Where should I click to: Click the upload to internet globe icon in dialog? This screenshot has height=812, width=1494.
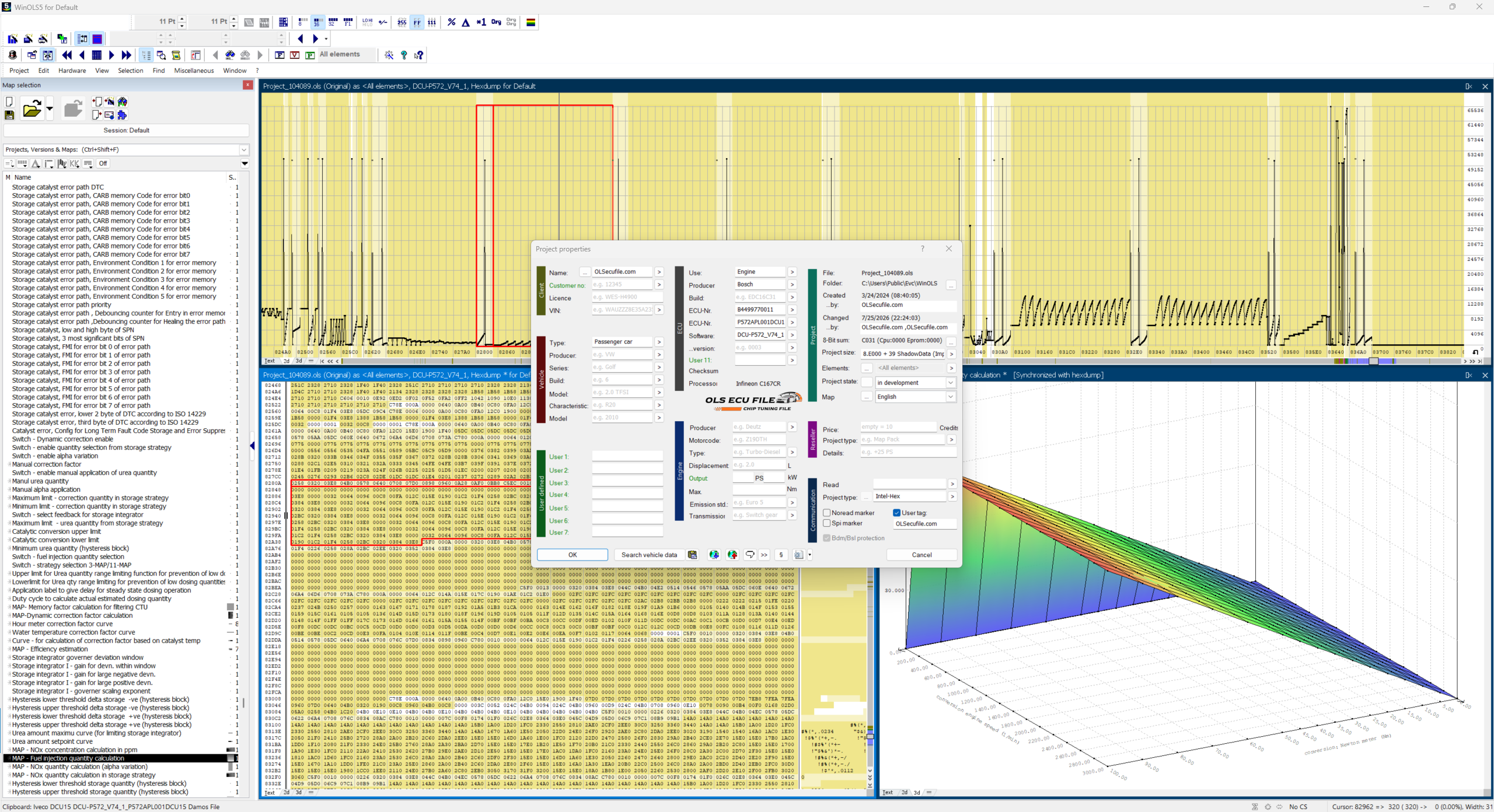click(x=732, y=555)
